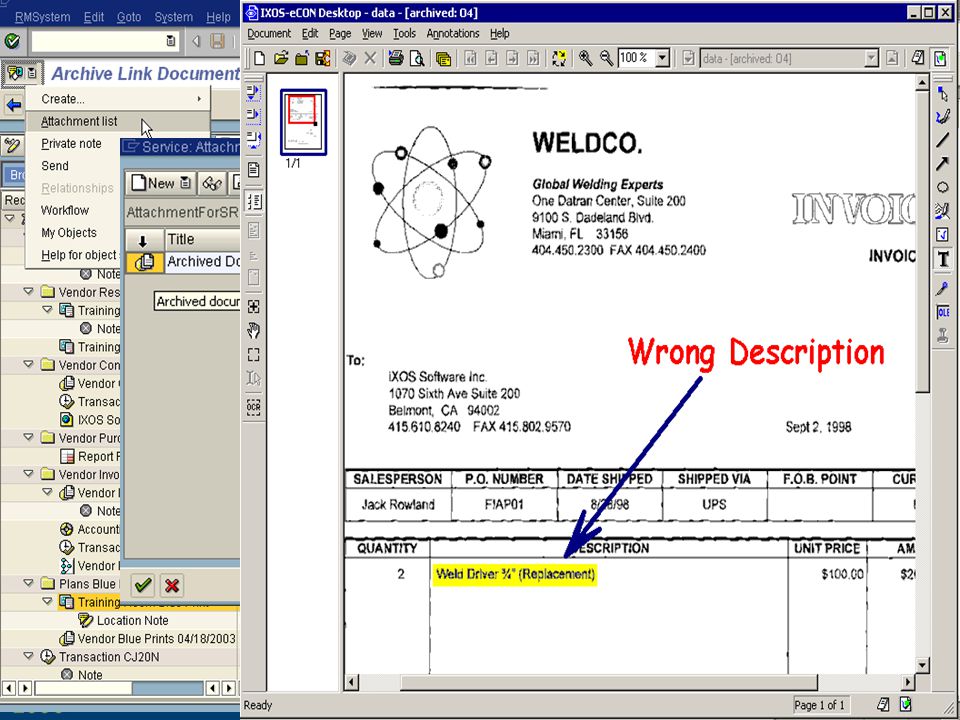Open the Goto menu in SAP
Screen dimensions: 960x720
[x=129, y=17]
